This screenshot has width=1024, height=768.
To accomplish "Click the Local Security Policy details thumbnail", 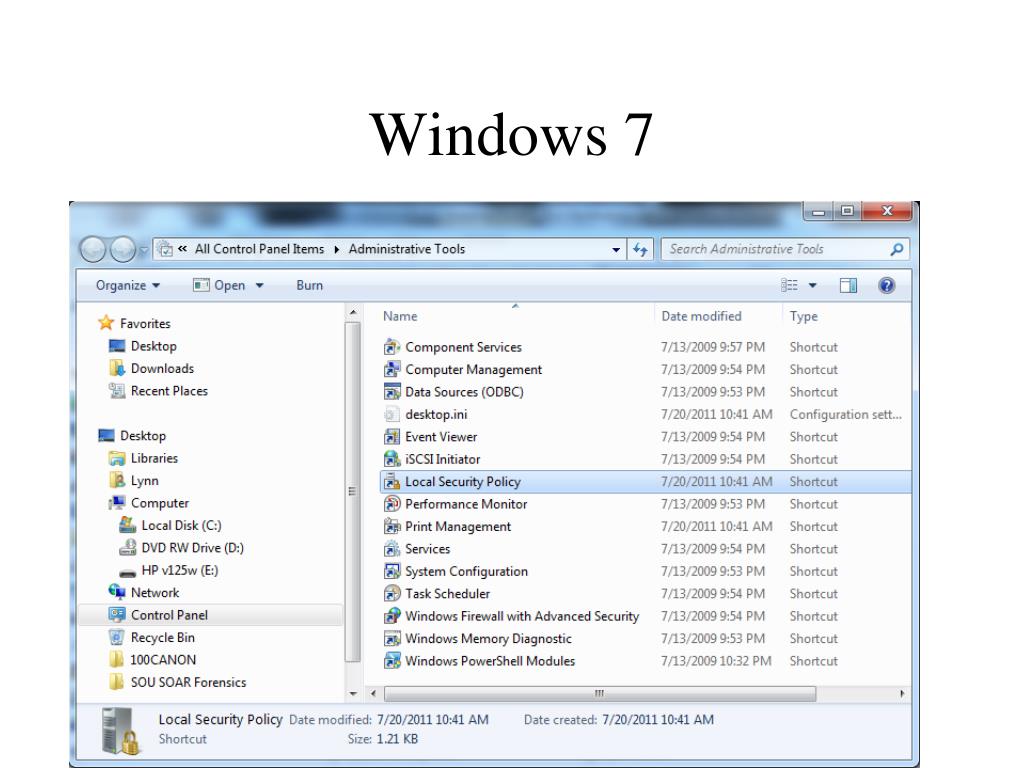I will click(x=120, y=731).
